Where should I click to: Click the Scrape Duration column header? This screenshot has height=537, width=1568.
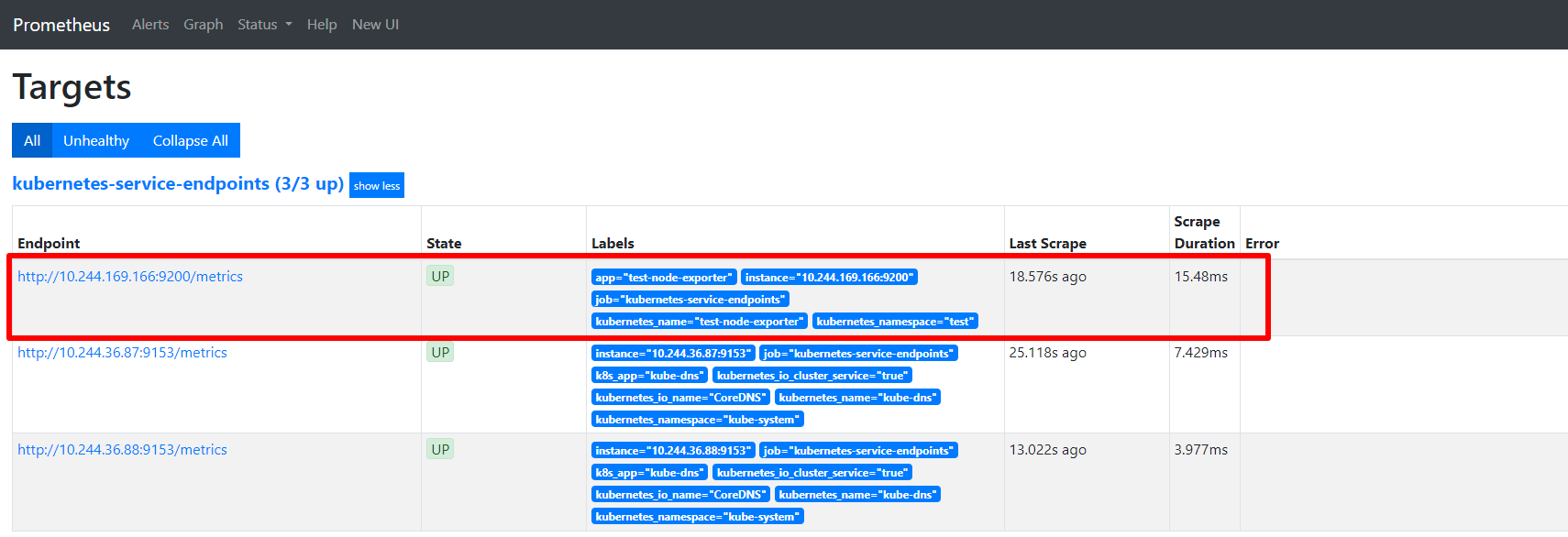click(1204, 233)
